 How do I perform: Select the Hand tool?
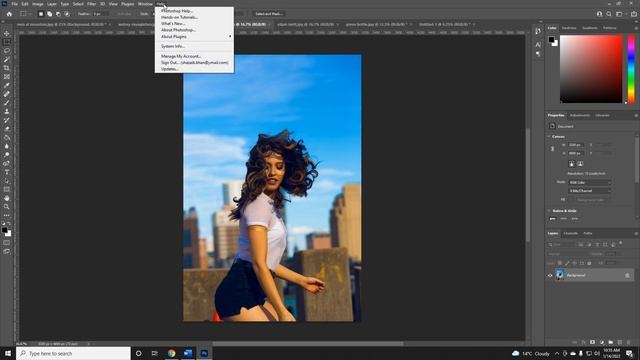(x=7, y=198)
